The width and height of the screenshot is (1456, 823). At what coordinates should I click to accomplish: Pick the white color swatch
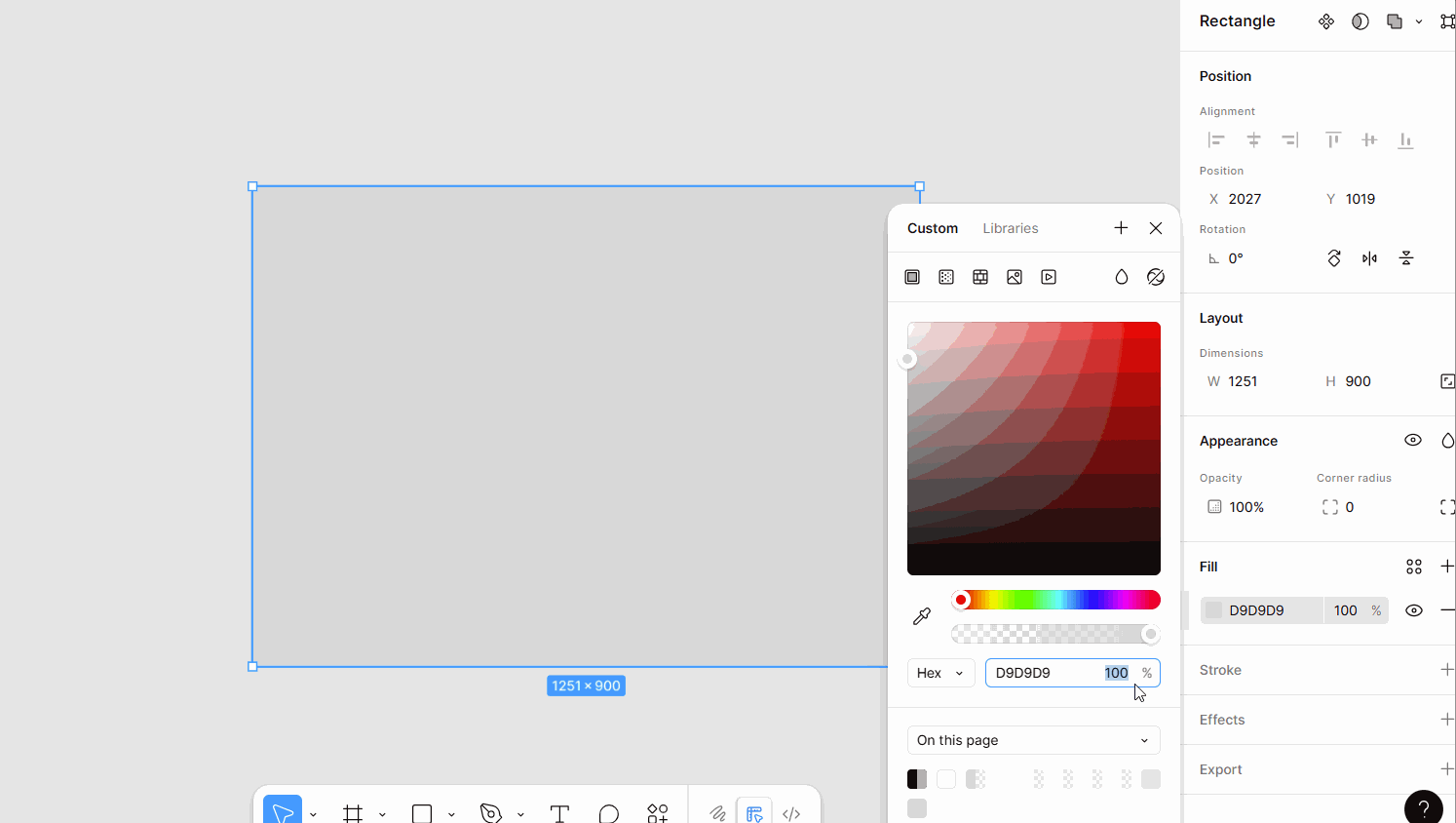(946, 779)
